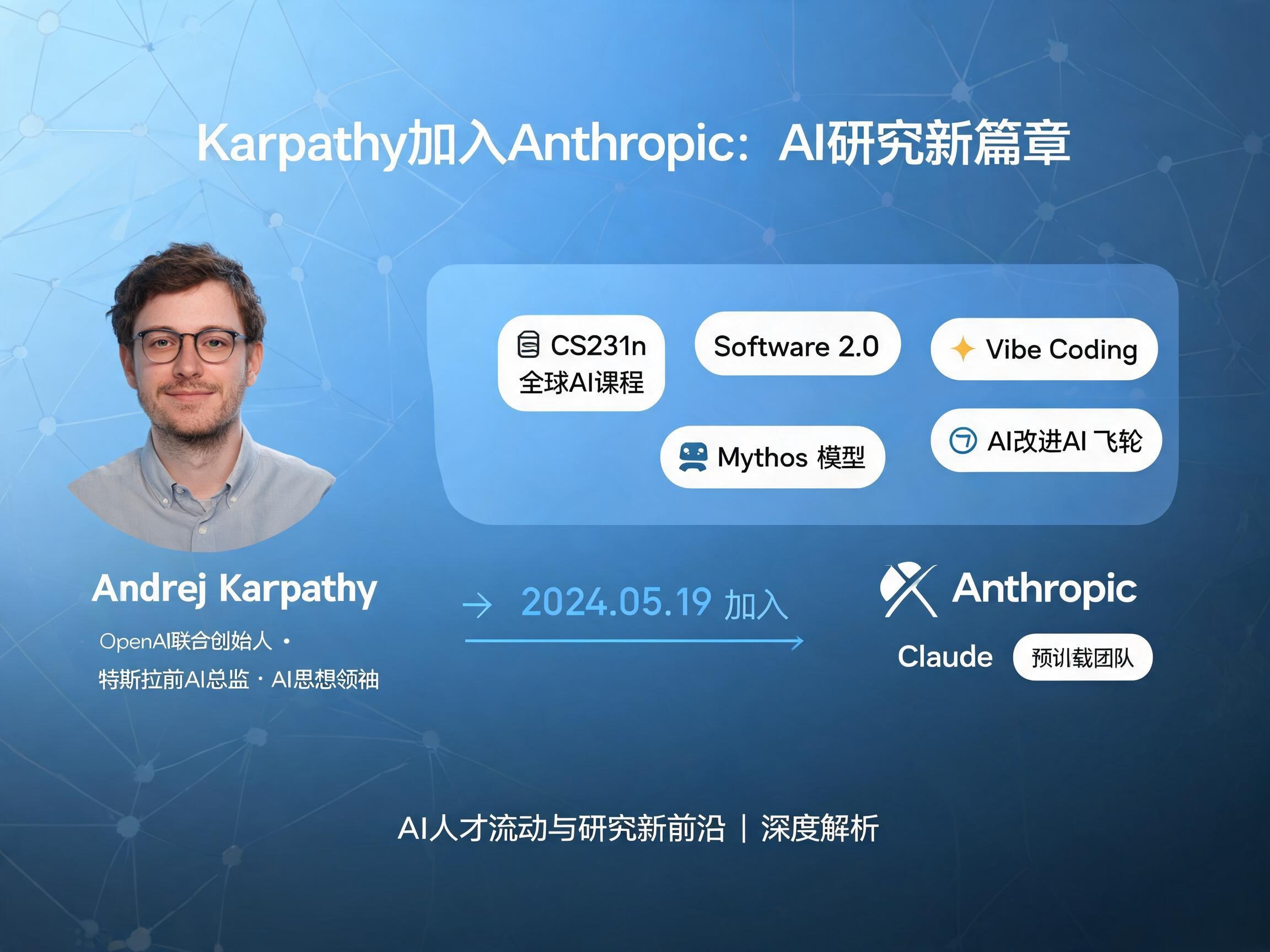1270x952 pixels.
Task: Click the yellow sparkle icon beside Vibe Coding
Action: coord(963,349)
